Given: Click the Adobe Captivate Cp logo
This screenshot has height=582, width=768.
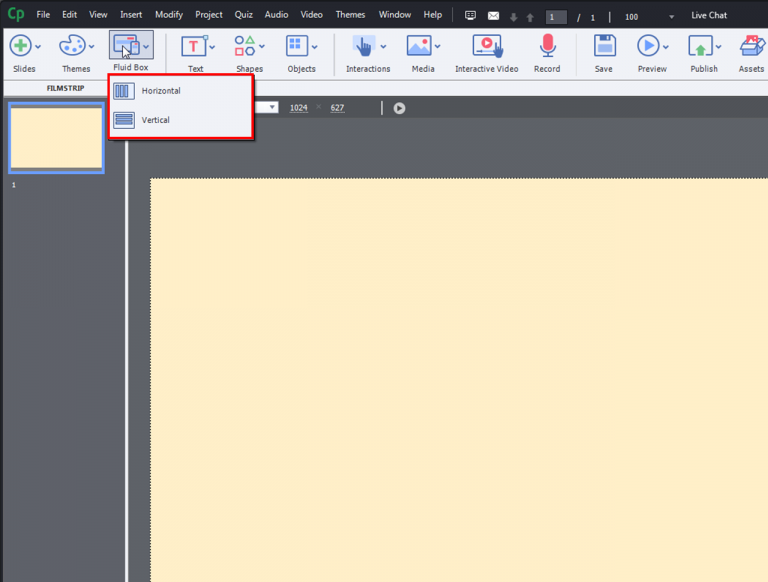Looking at the screenshot, I should pos(16,14).
